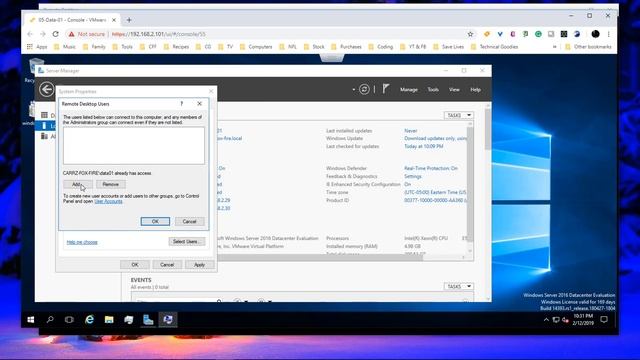Image resolution: width=640 pixels, height=360 pixels.
Task: Click Apply in System Properties
Action: pos(199,264)
